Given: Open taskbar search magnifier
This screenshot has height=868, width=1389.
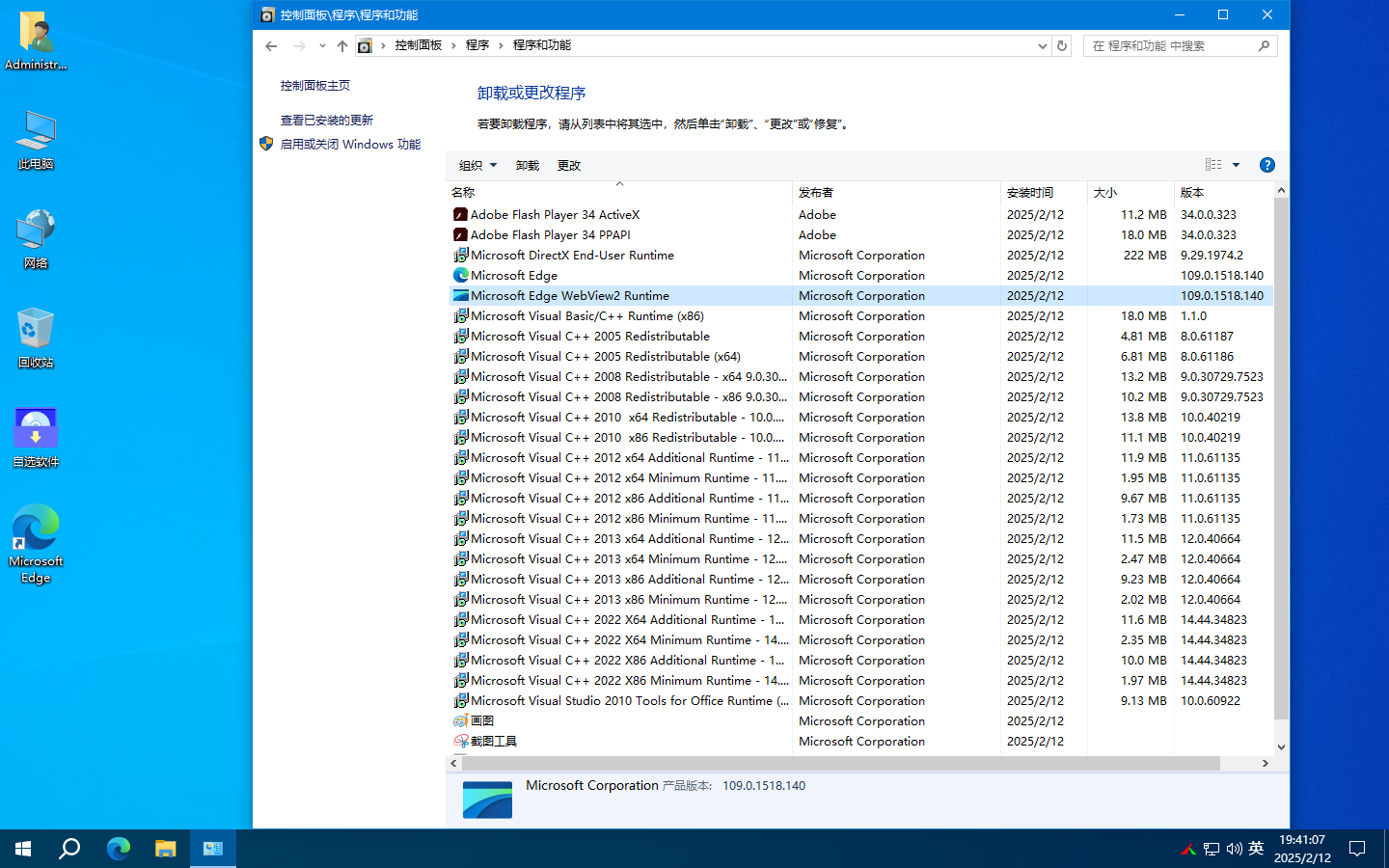Looking at the screenshot, I should tap(69, 849).
